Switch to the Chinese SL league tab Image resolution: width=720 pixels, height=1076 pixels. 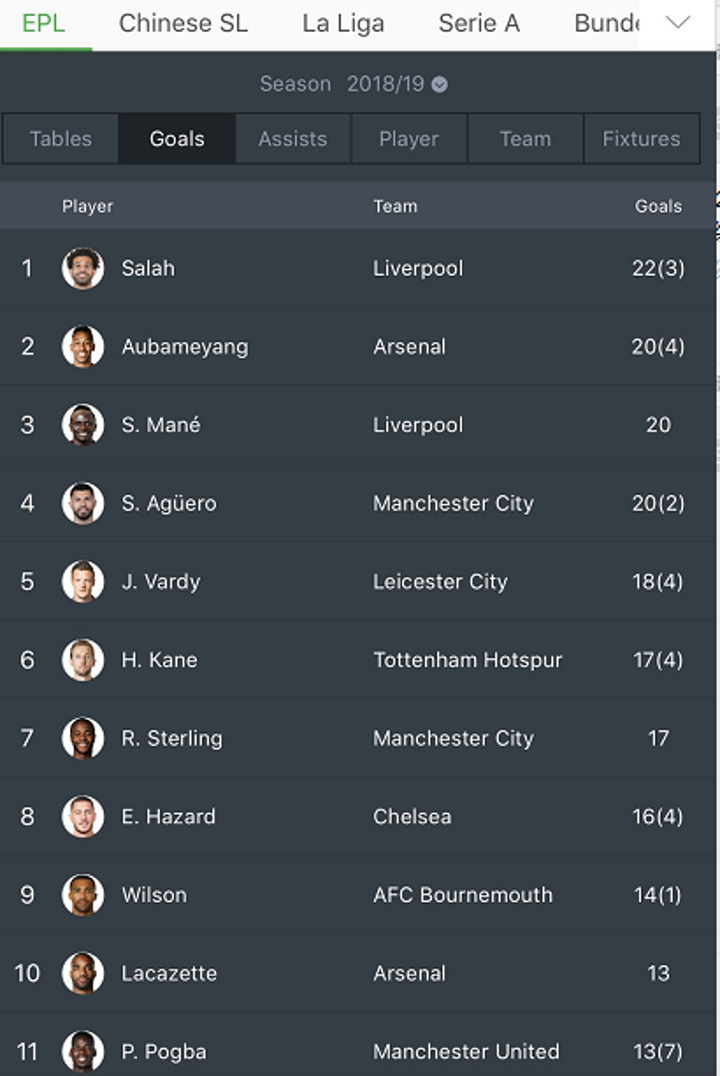[x=183, y=24]
